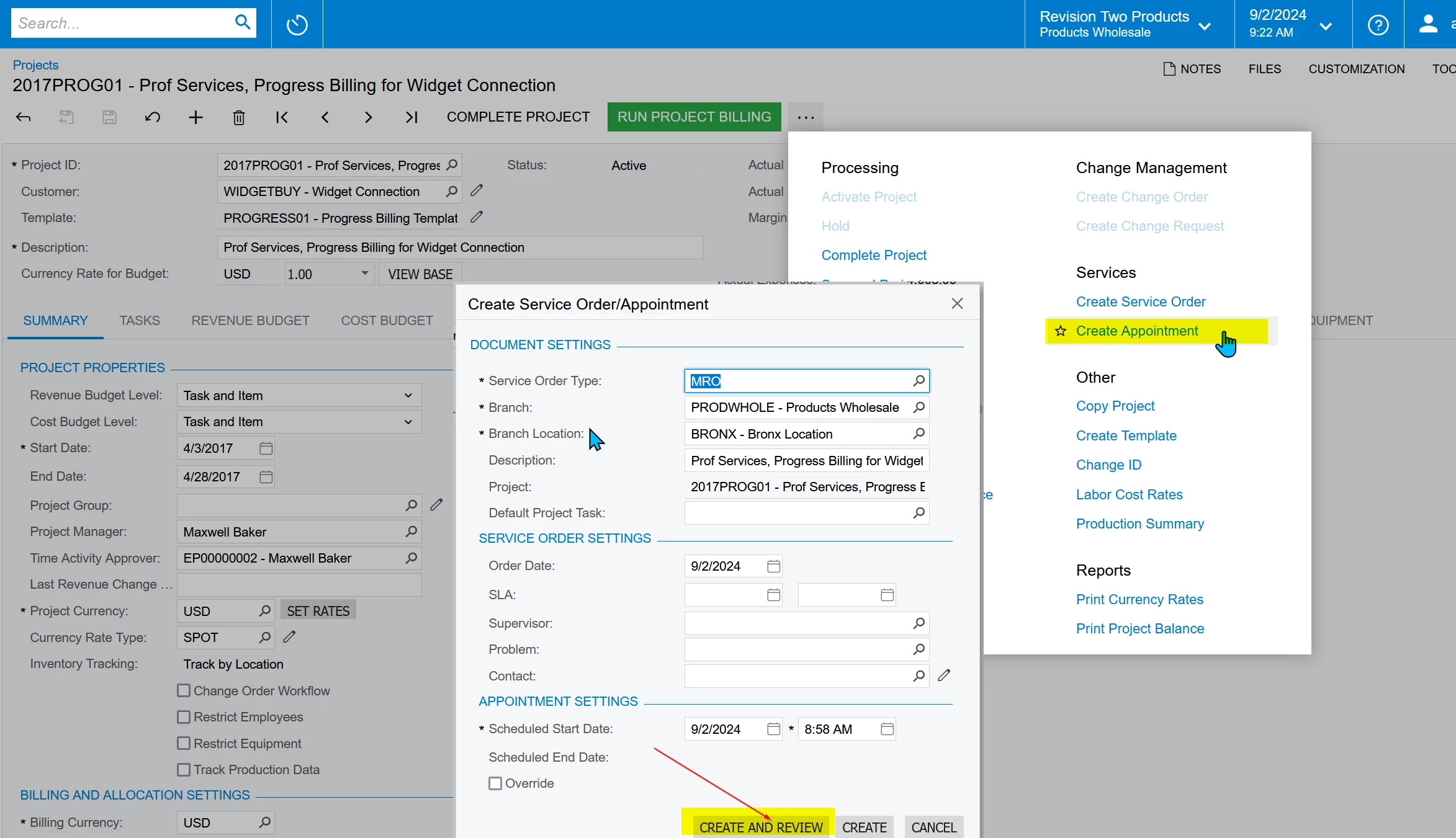Viewport: 1456px width, 838px height.
Task: Enable the Override checkbox
Action: point(495,783)
